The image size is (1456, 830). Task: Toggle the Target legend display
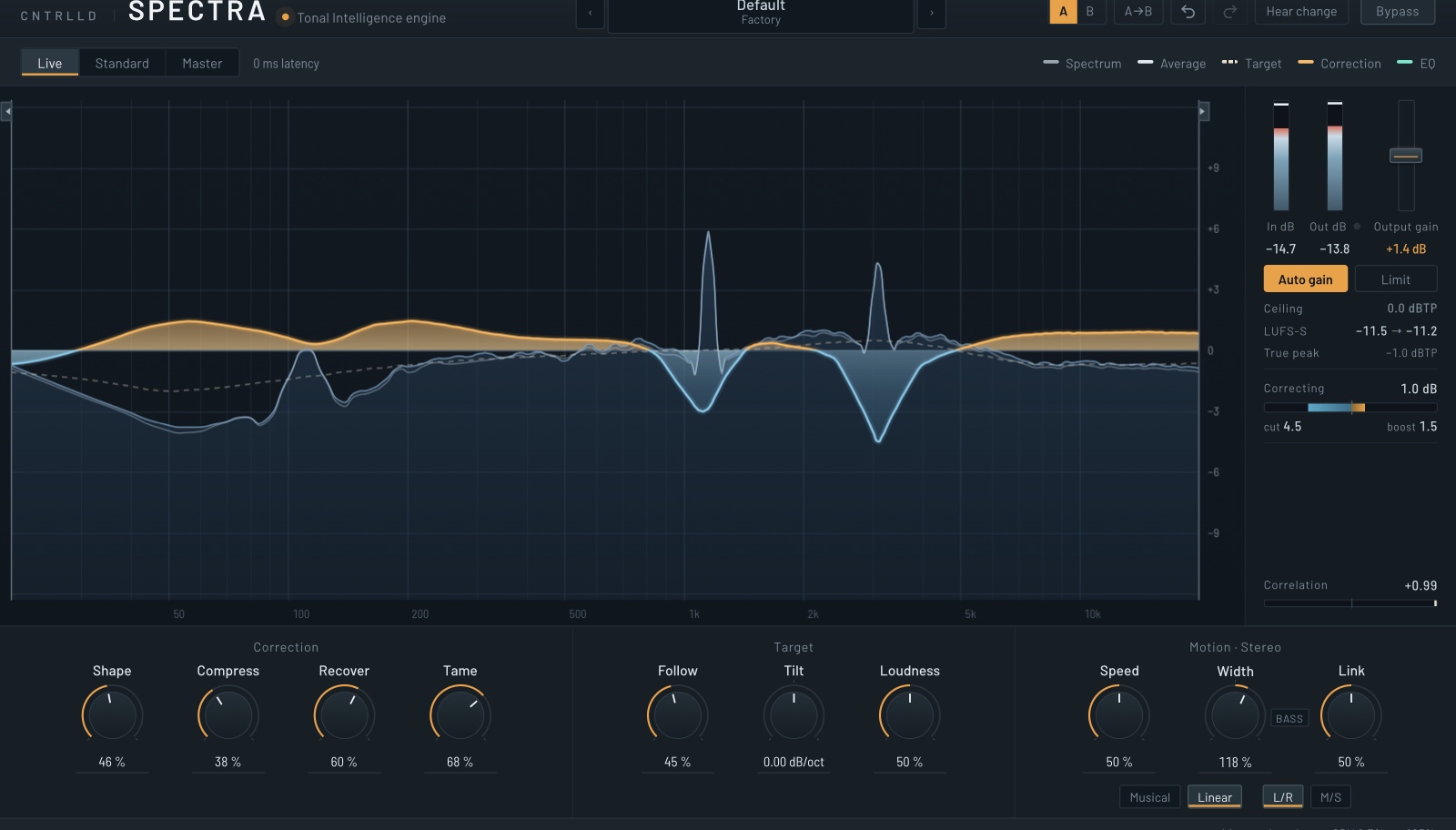tap(1251, 64)
